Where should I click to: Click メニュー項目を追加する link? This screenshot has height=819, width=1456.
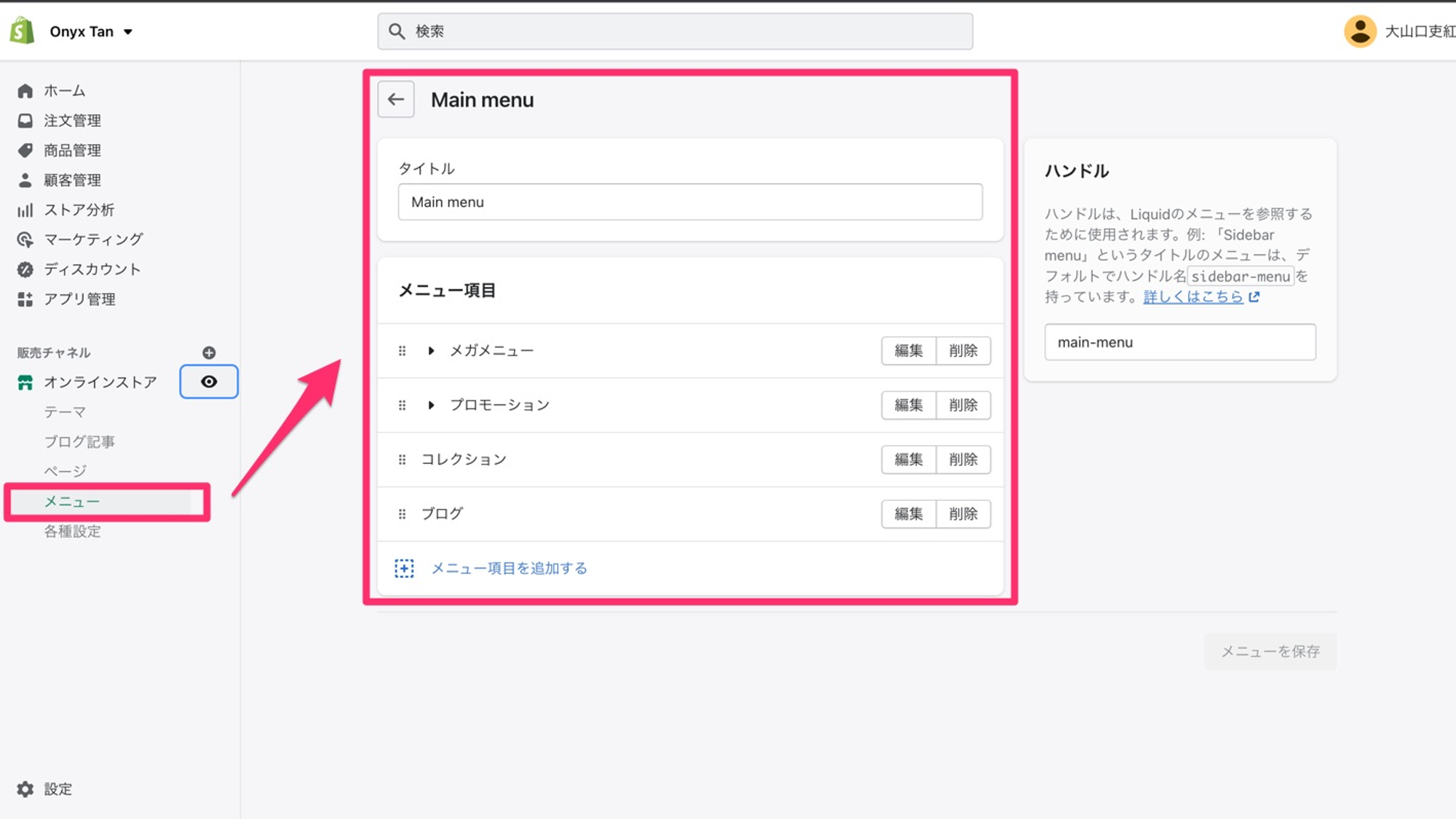509,569
